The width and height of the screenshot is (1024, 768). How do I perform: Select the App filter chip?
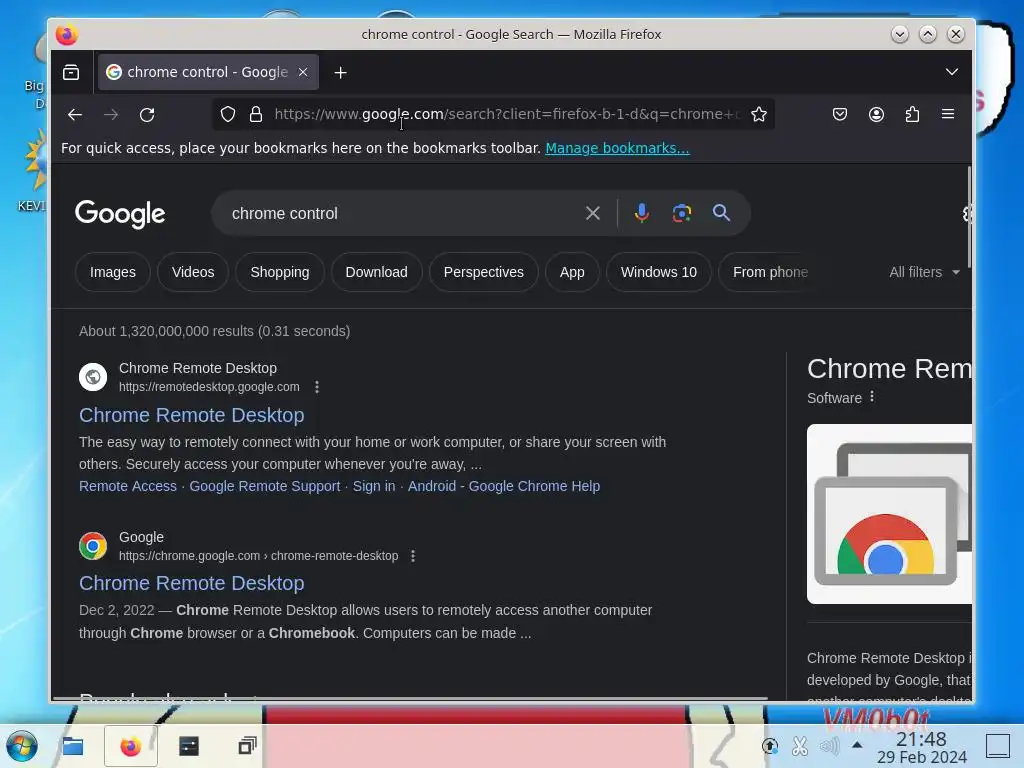point(572,272)
